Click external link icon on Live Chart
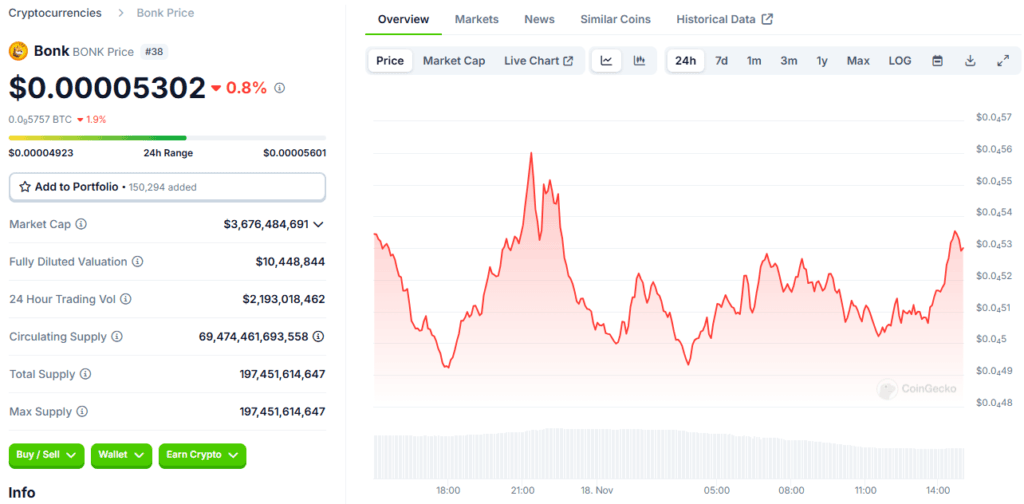This screenshot has height=504, width=1024. pyautogui.click(x=568, y=61)
